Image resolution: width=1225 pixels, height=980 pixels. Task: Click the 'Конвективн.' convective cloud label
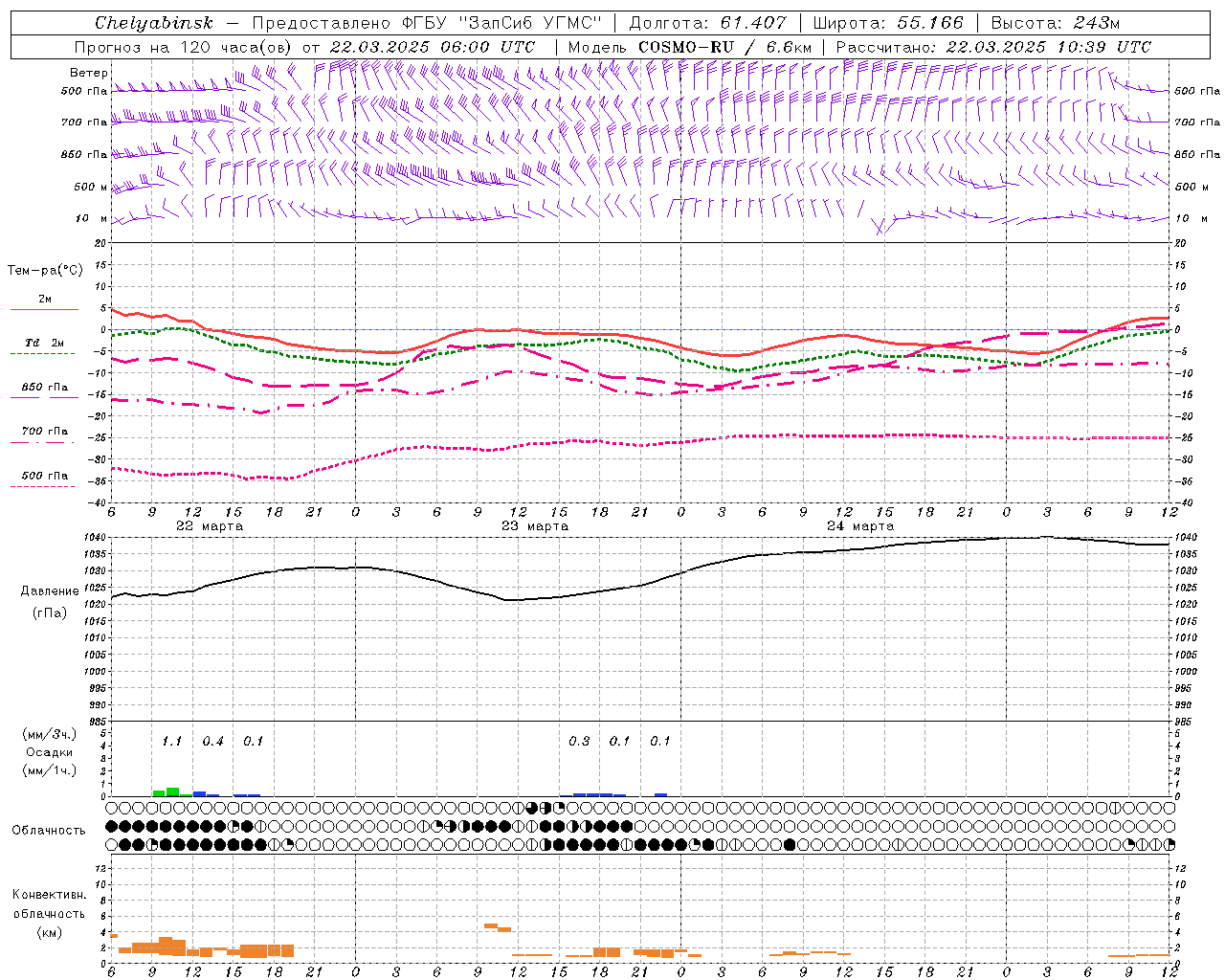pos(49,895)
